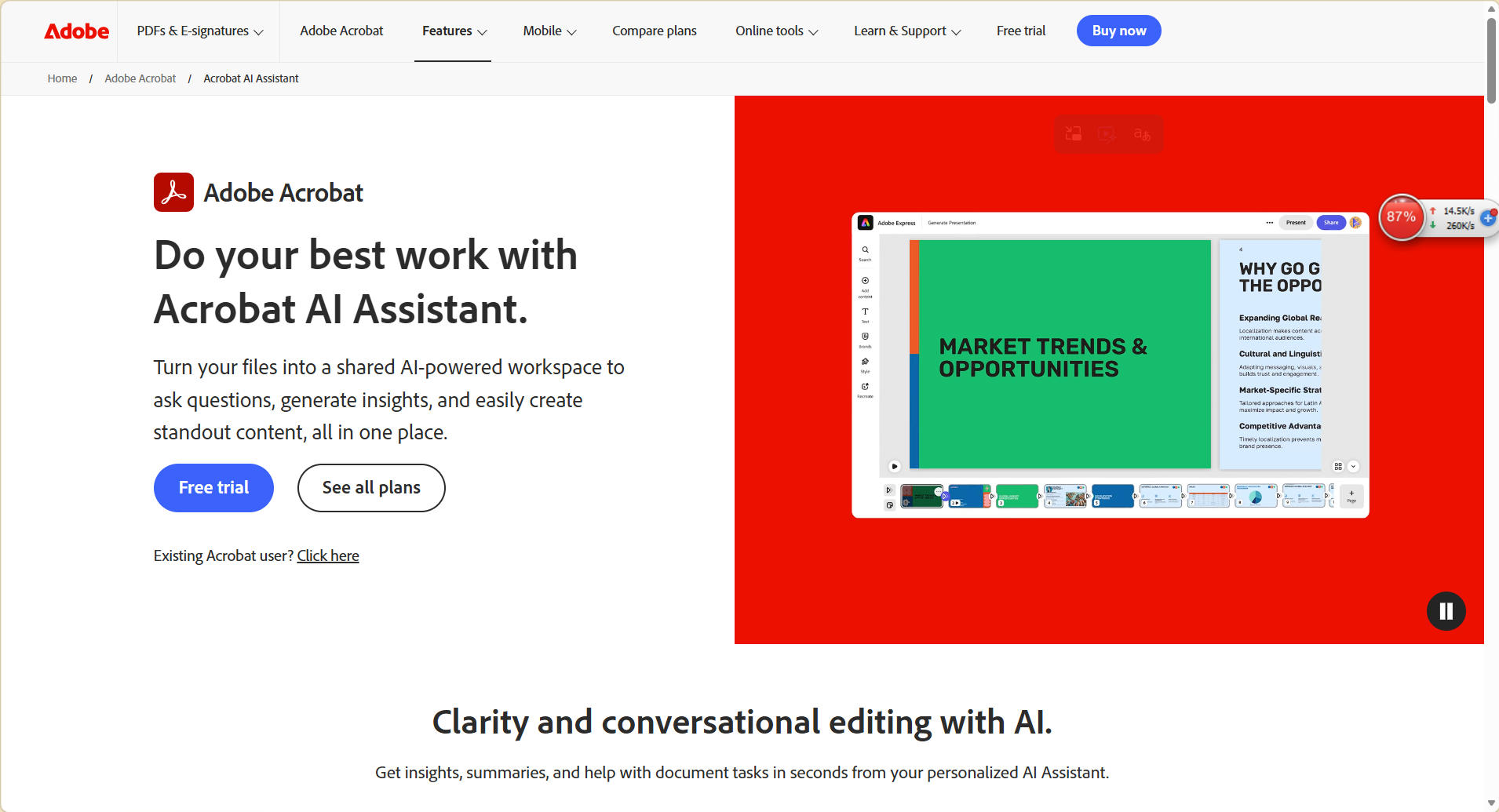Click the blue plus icon on the speed widget
Screen dimensions: 1499x812
(x=1488, y=218)
